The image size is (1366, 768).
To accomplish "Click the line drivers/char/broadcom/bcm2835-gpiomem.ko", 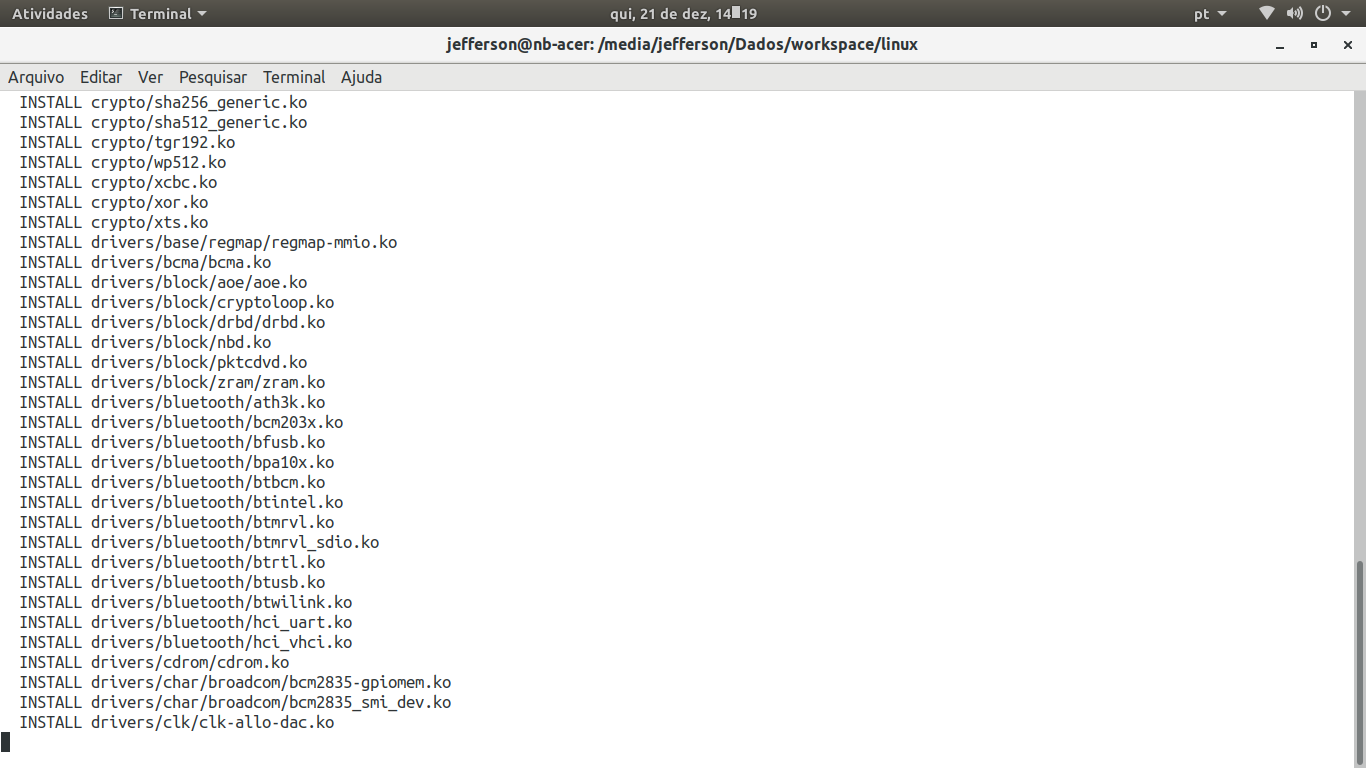I will 235,682.
